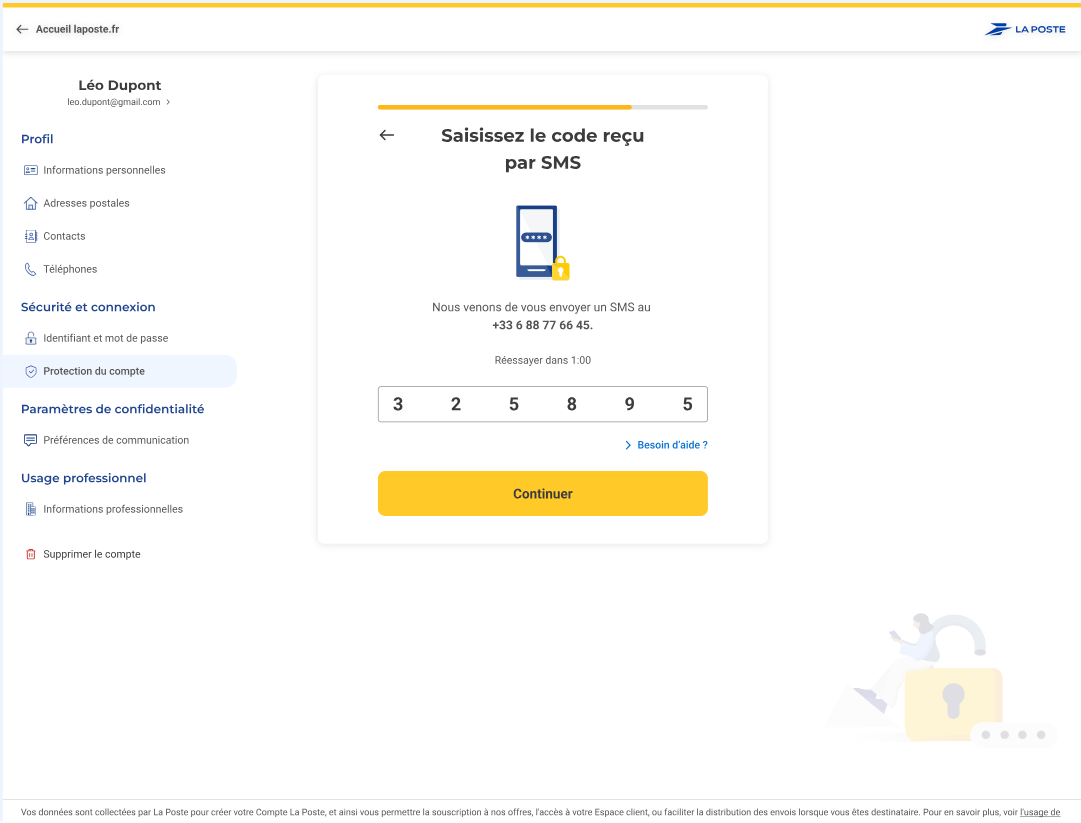The width and height of the screenshot is (1081, 823).
Task: Click the SMS code input field
Action: pyautogui.click(x=542, y=404)
